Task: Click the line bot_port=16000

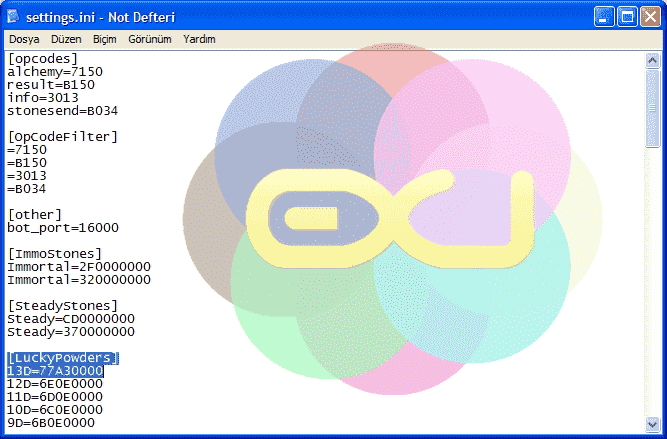Action: pyautogui.click(x=63, y=228)
